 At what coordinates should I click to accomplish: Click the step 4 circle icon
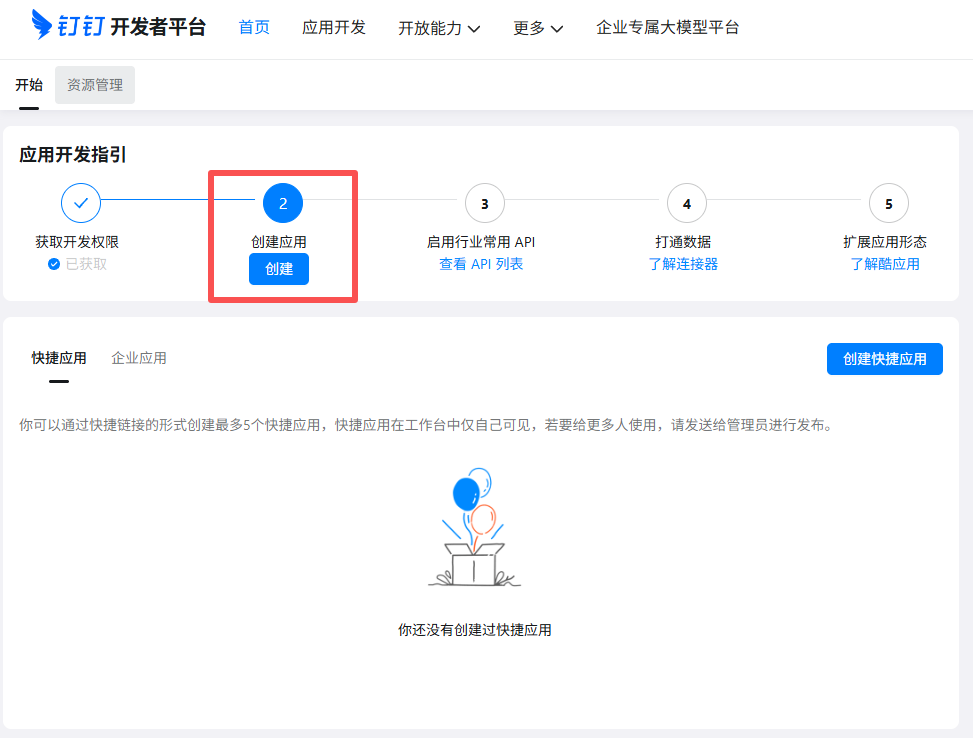click(687, 203)
